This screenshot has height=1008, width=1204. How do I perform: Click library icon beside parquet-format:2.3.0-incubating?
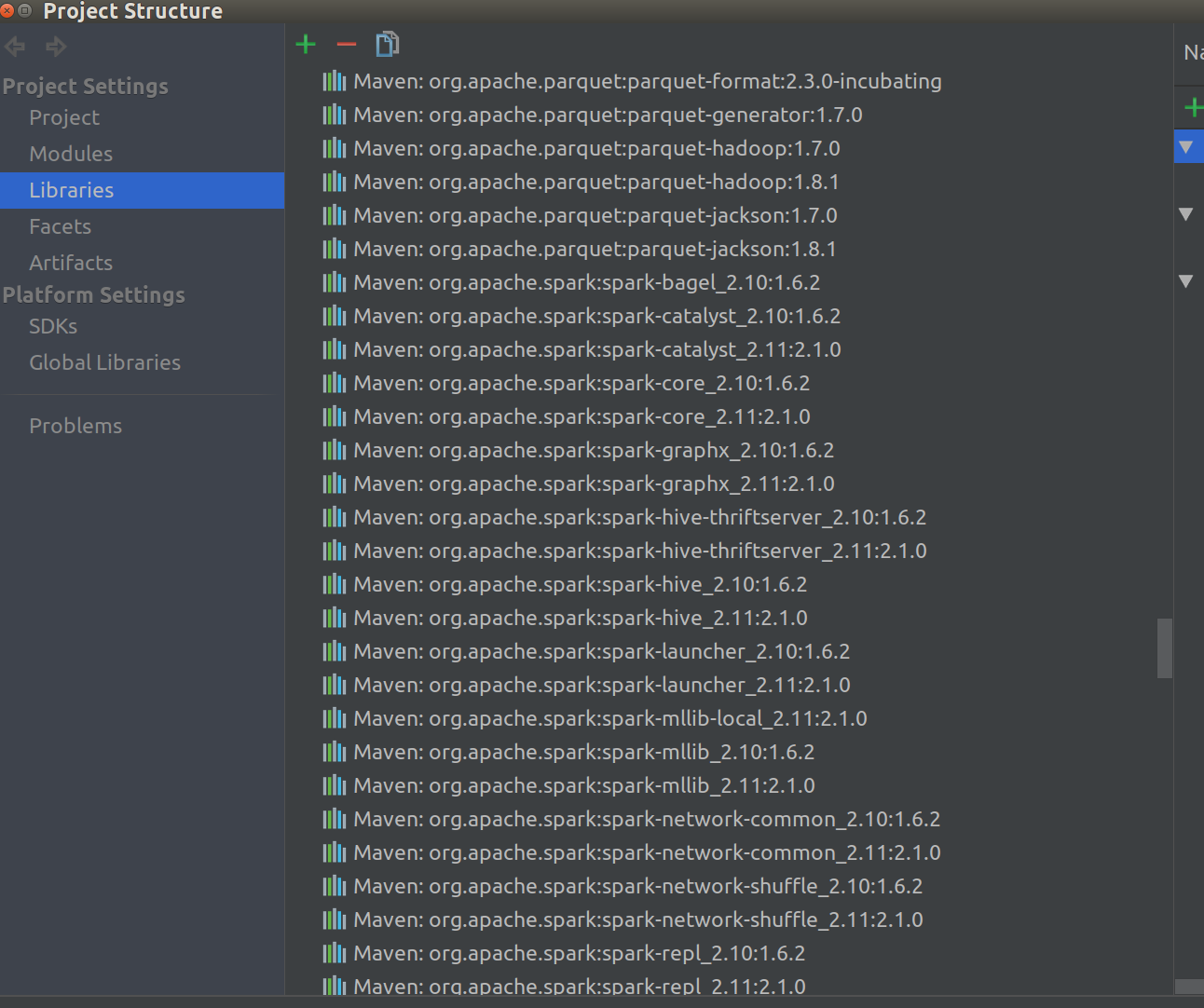tap(335, 81)
